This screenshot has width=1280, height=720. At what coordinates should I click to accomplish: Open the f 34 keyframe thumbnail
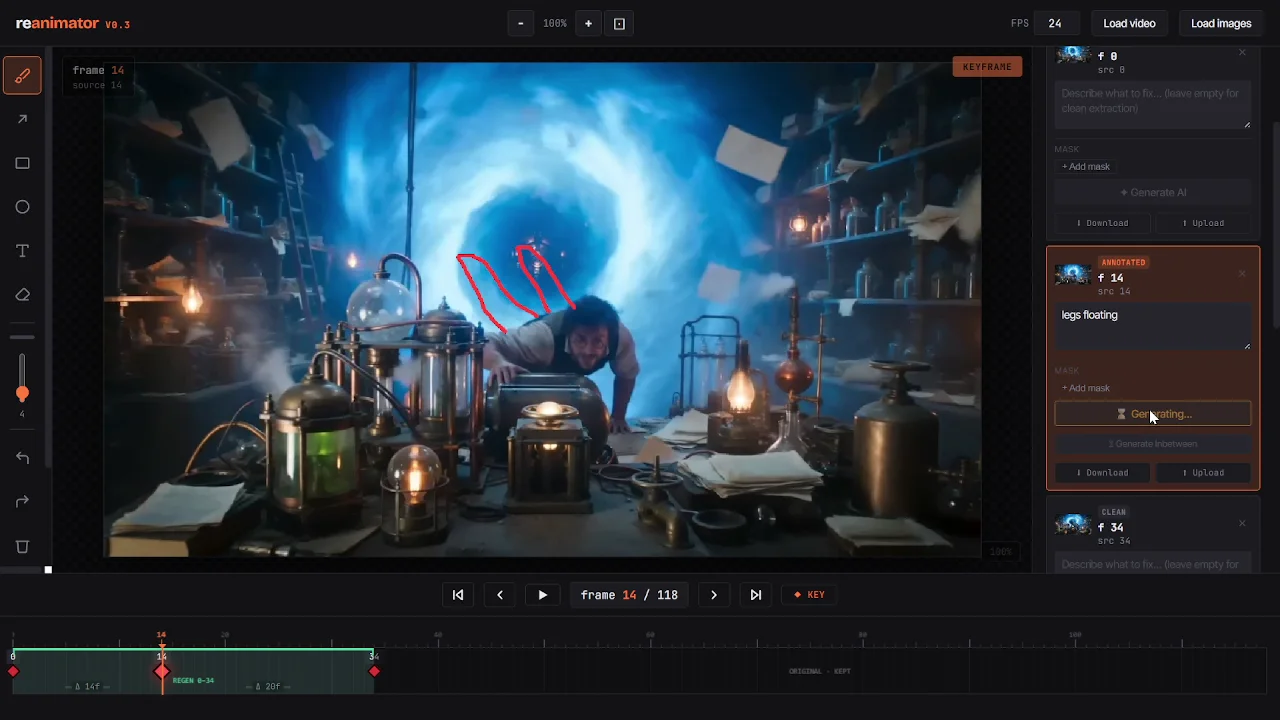1073,525
